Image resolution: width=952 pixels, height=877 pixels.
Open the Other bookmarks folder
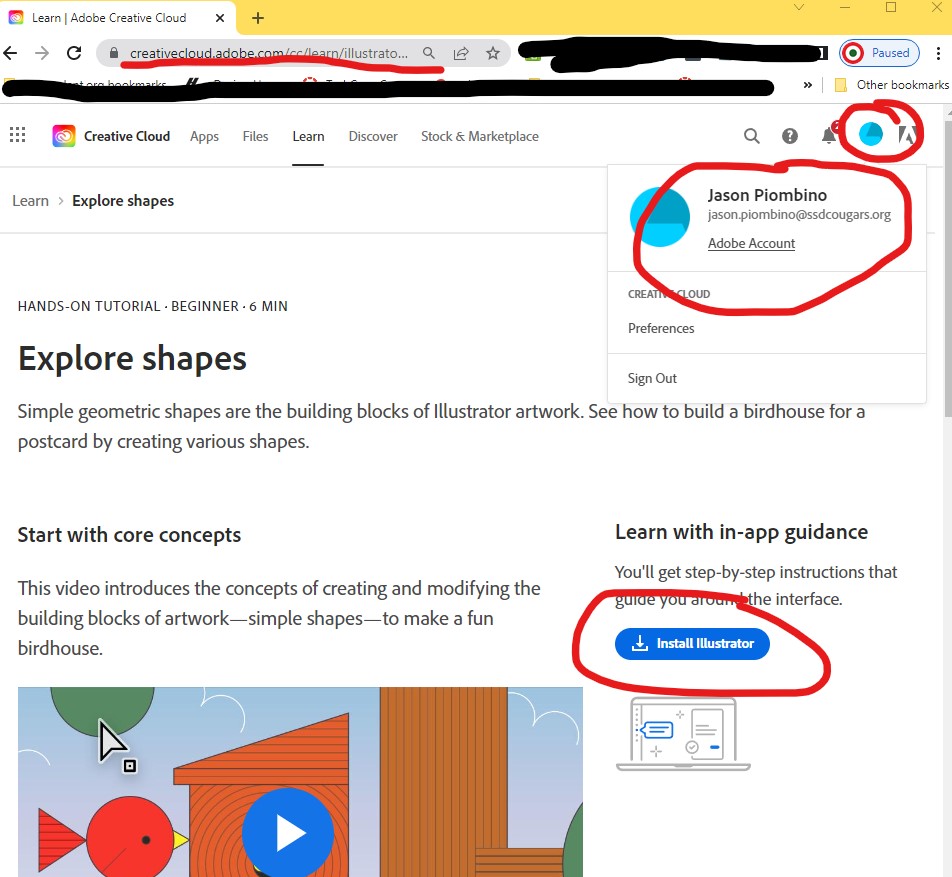coord(891,85)
